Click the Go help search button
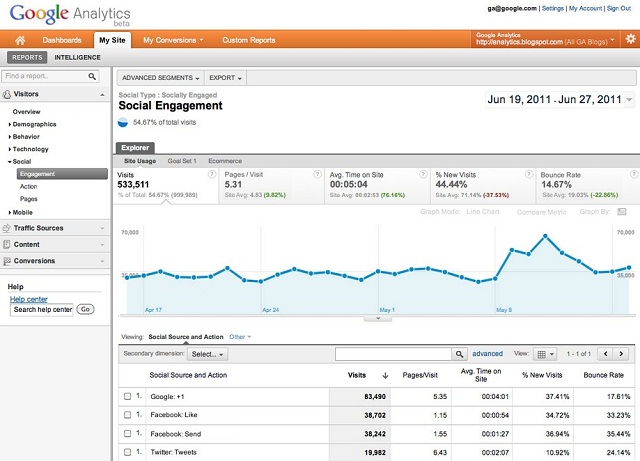Image resolution: width=640 pixels, height=461 pixels. pyautogui.click(x=85, y=309)
